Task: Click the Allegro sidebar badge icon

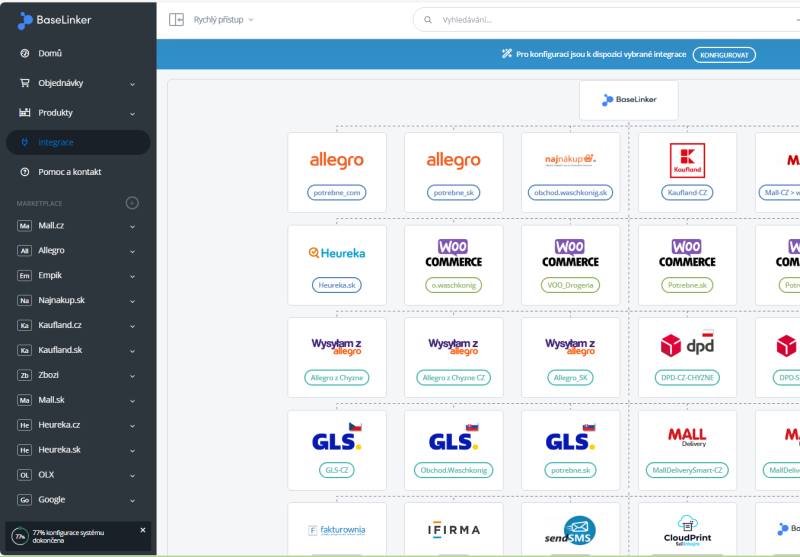Action: (x=24, y=250)
